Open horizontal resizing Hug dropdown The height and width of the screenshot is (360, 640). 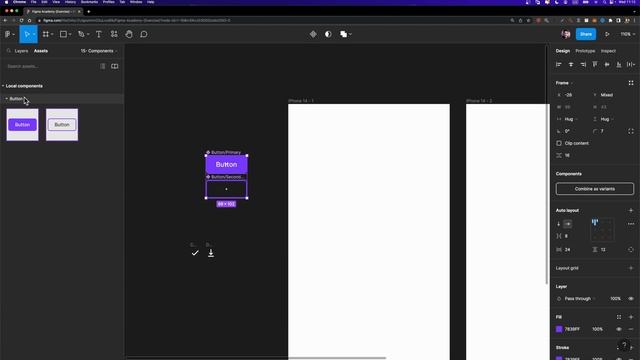(571, 119)
